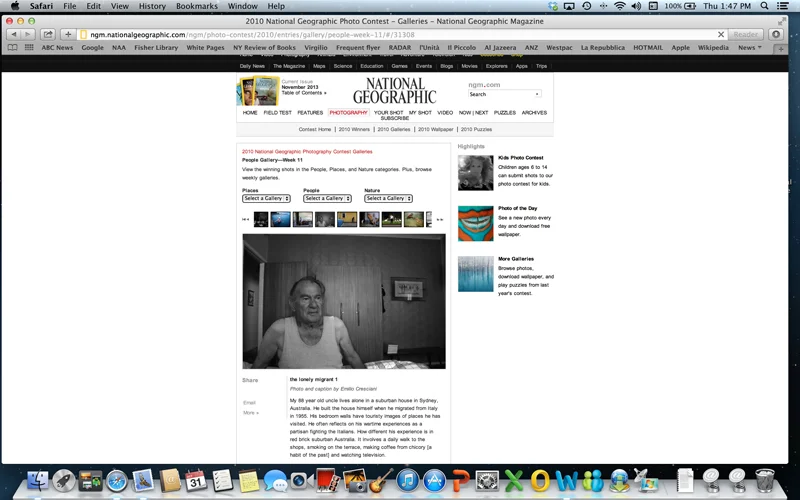The width and height of the screenshot is (800, 500).
Task: Open volume control in menu bar
Action: click(636, 6)
